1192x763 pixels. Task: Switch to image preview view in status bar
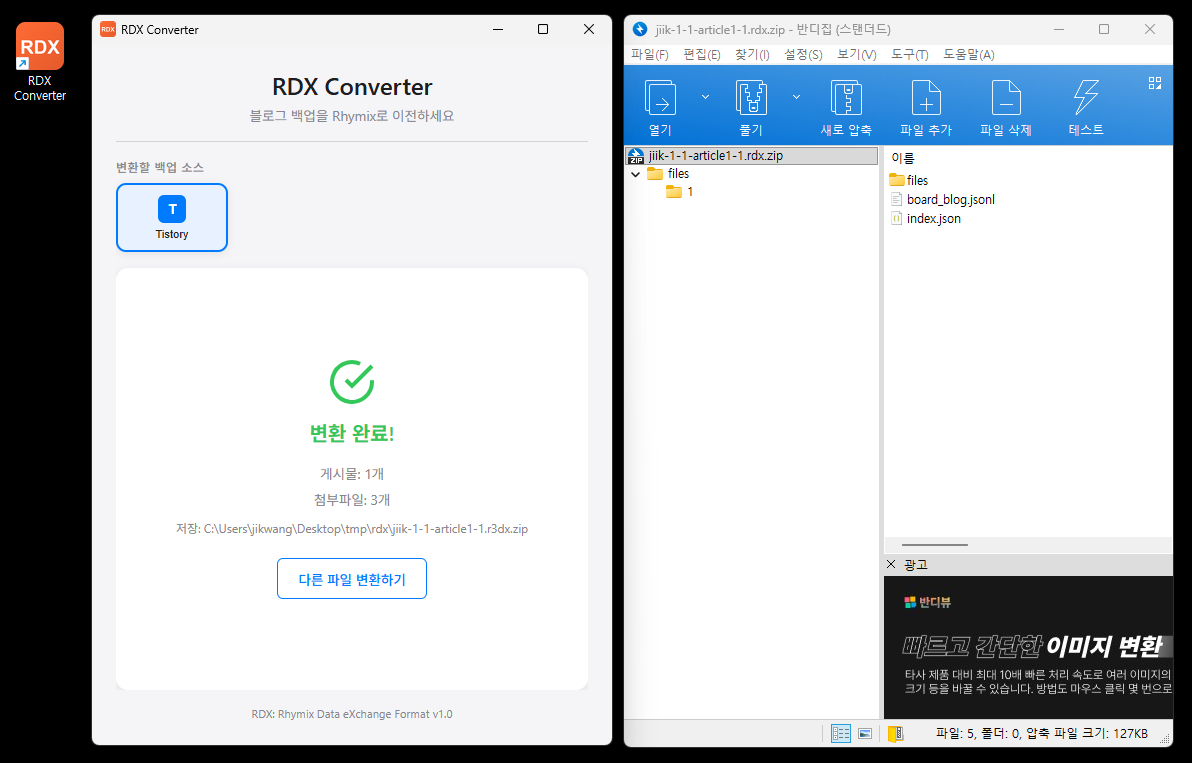coord(864,733)
